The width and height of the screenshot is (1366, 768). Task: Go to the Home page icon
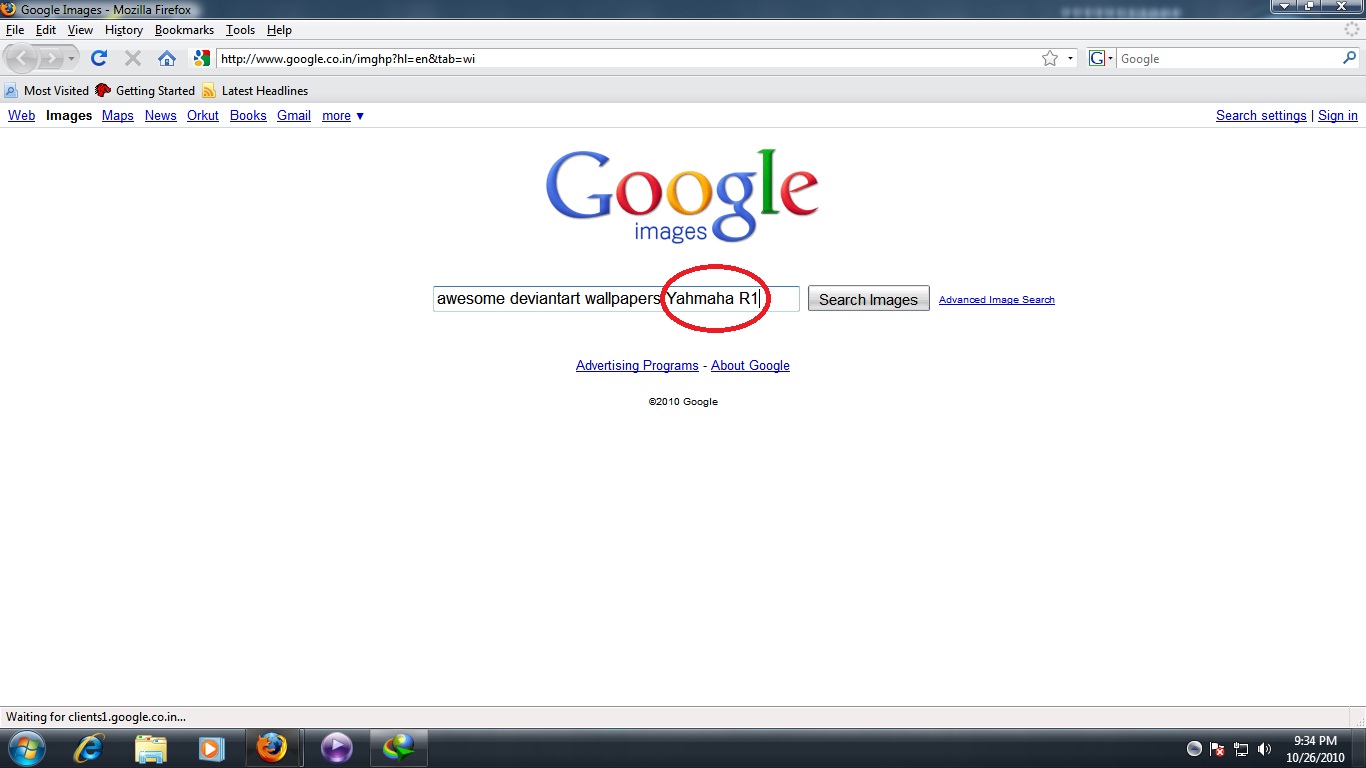167,58
